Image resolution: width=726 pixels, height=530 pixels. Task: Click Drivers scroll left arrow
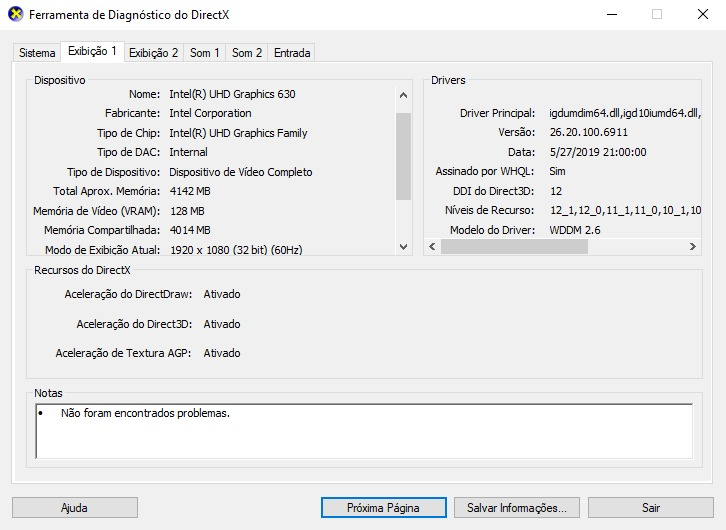click(432, 246)
